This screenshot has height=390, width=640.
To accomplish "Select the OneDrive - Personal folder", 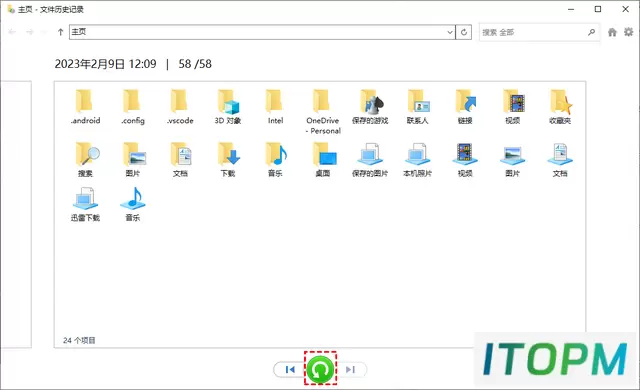I will coord(323,112).
